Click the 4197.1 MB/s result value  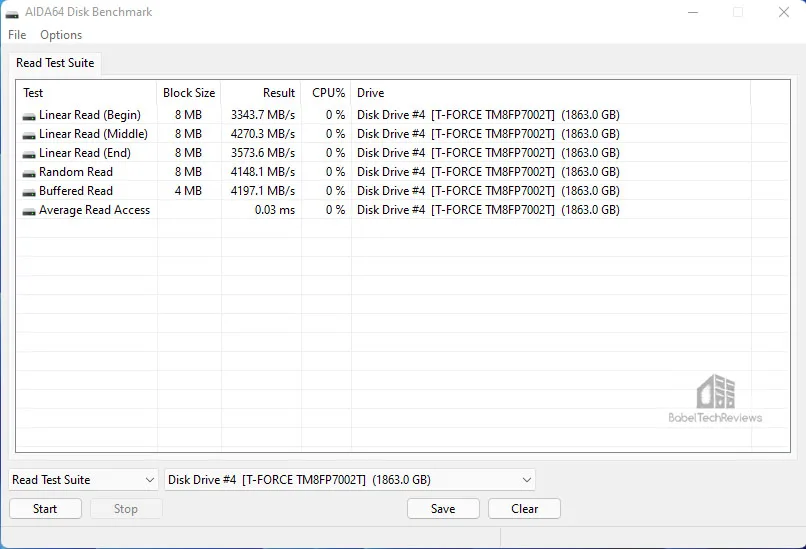tap(263, 191)
